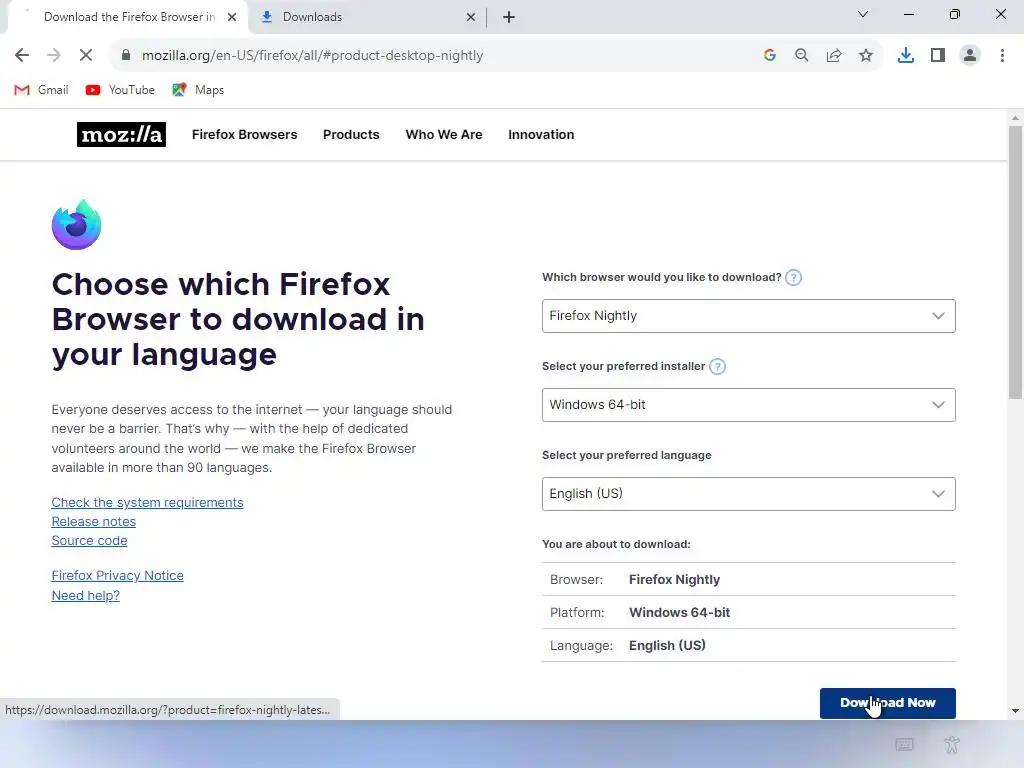This screenshot has height=768, width=1024.
Task: Open the Source code link
Action: (x=89, y=541)
